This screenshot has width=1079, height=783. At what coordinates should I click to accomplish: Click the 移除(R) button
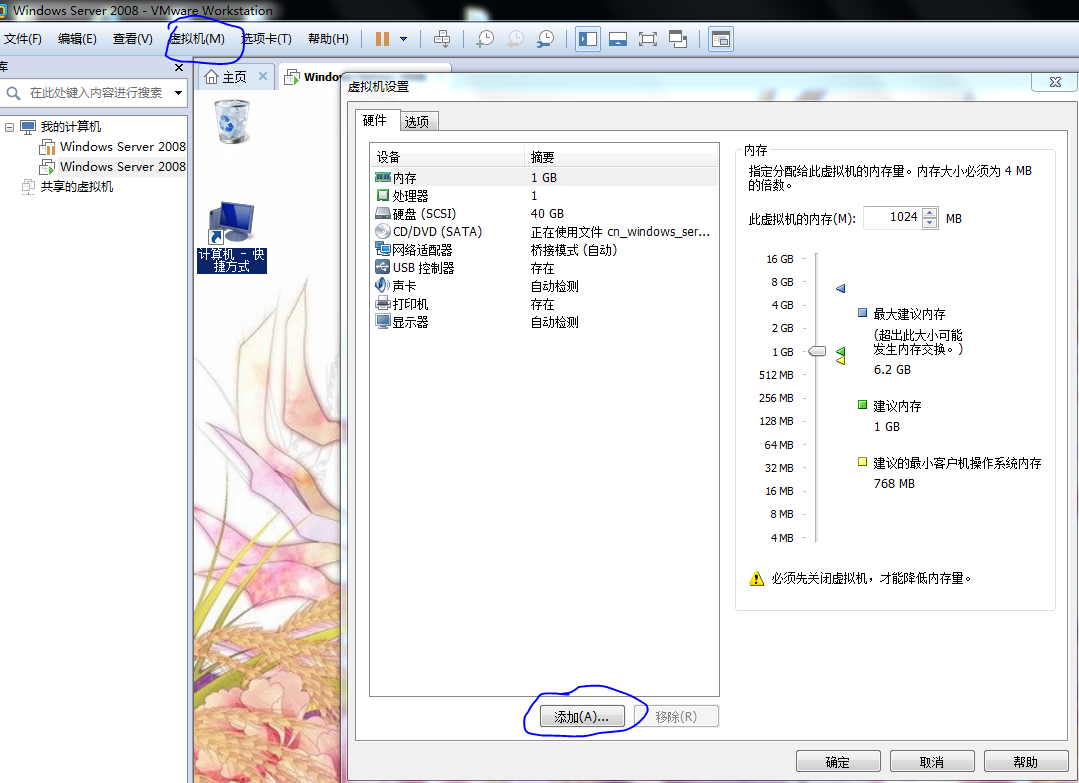coord(676,717)
